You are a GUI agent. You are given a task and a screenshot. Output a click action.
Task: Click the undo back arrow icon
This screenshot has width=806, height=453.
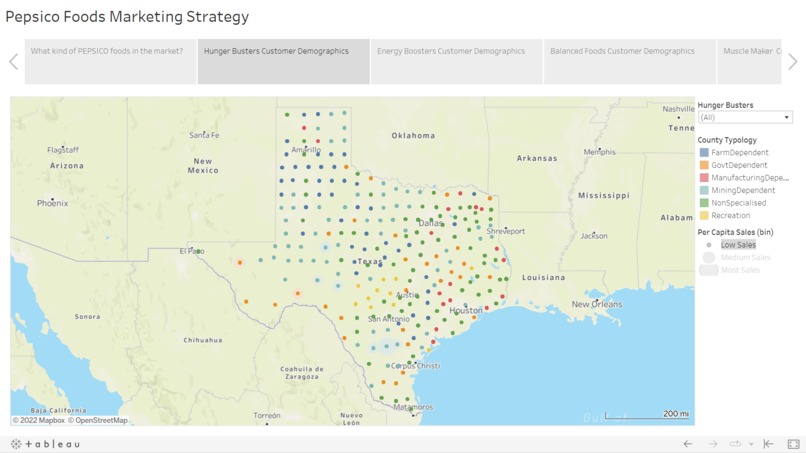pyautogui.click(x=688, y=444)
